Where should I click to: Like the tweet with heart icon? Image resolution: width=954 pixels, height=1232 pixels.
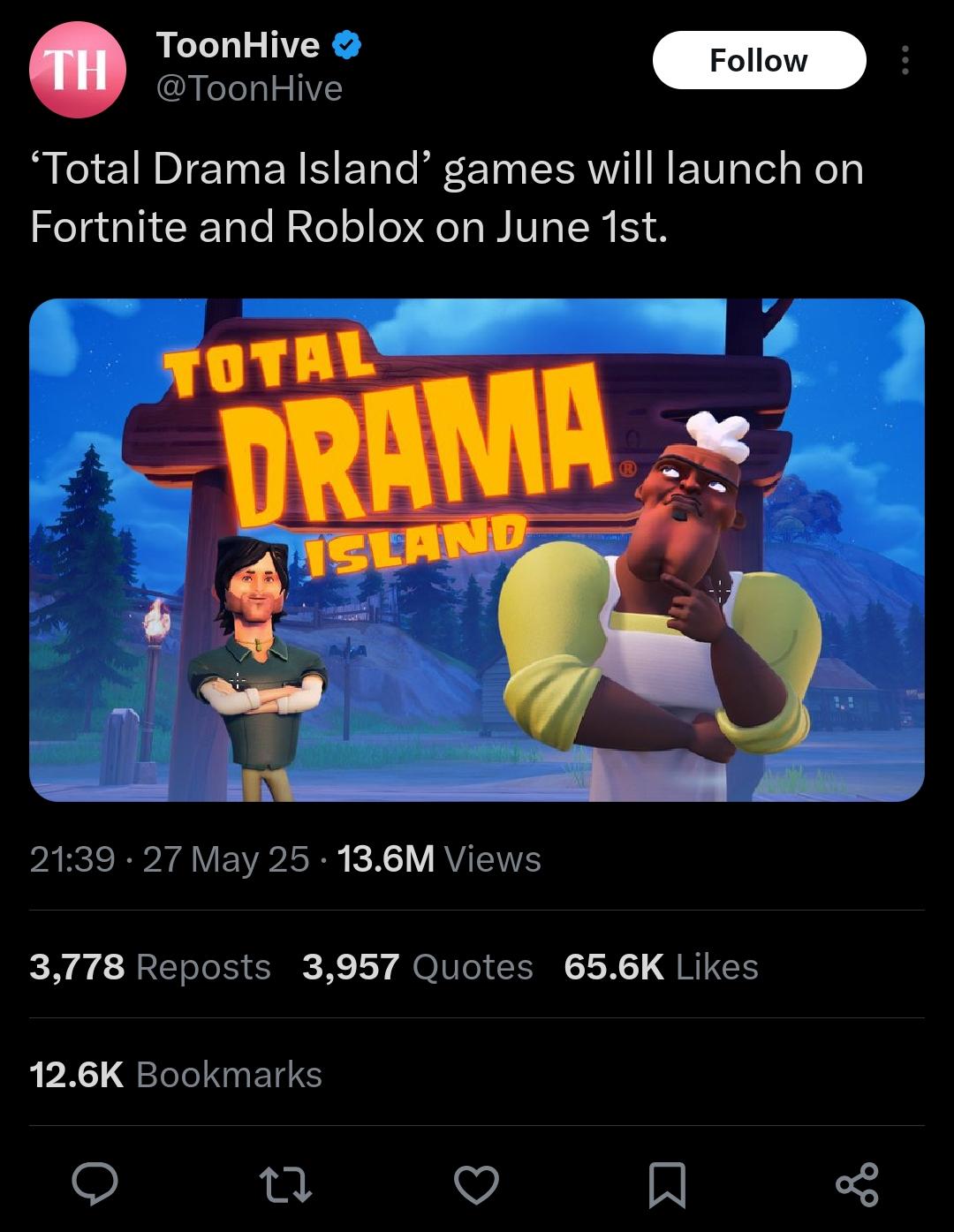[x=476, y=1184]
